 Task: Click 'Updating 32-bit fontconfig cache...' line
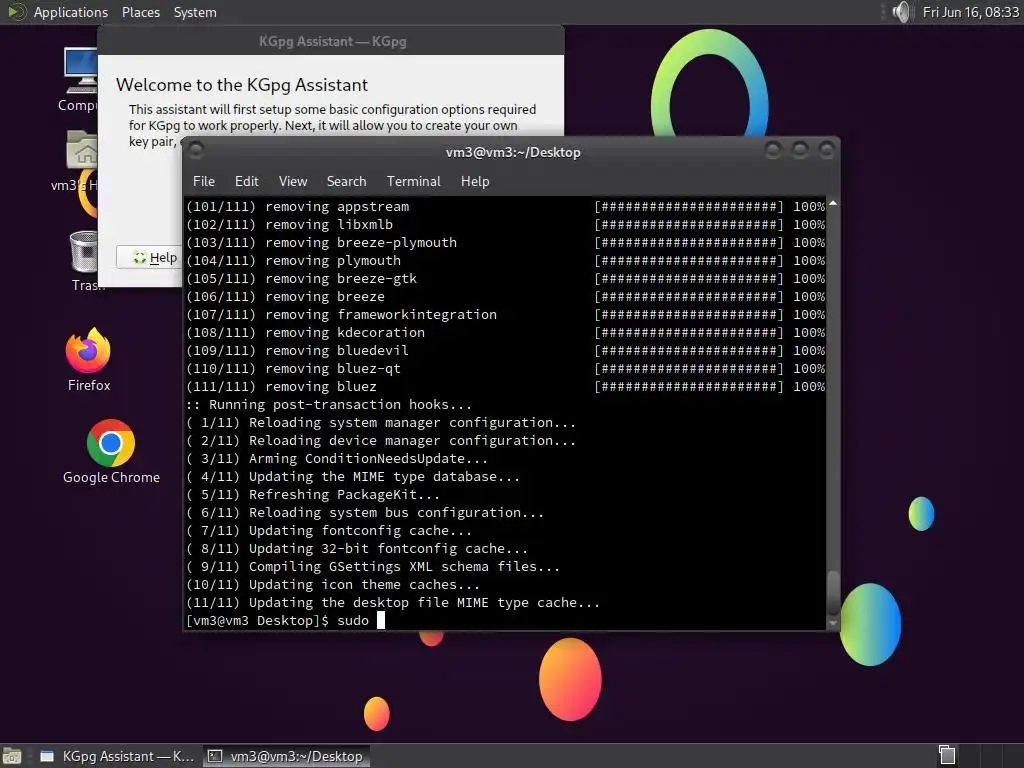tap(357, 549)
